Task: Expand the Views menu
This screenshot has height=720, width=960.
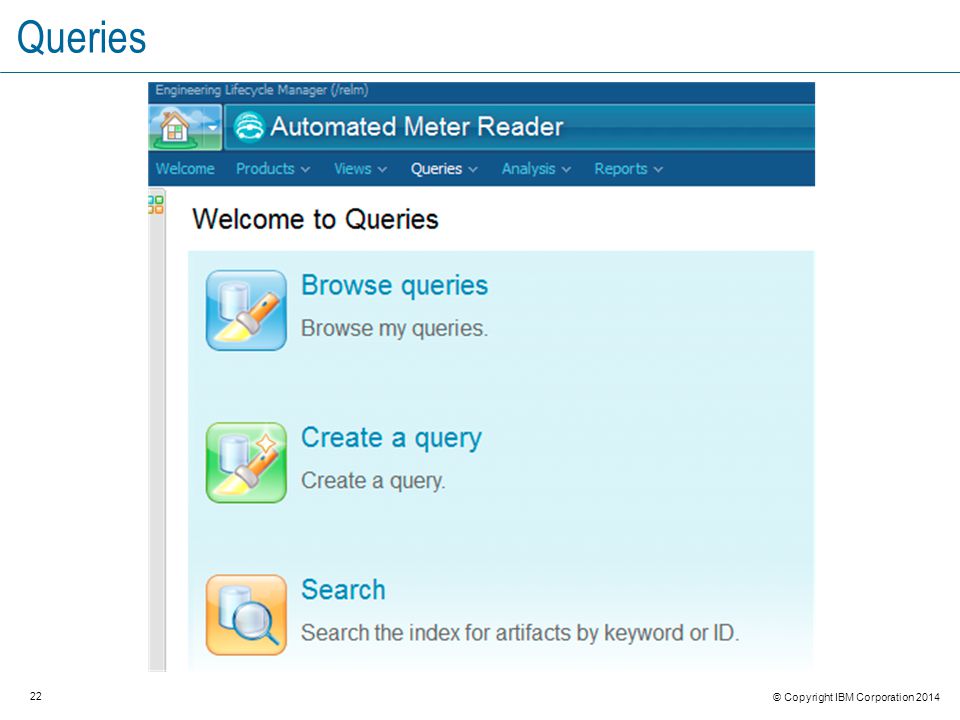Action: [x=361, y=168]
